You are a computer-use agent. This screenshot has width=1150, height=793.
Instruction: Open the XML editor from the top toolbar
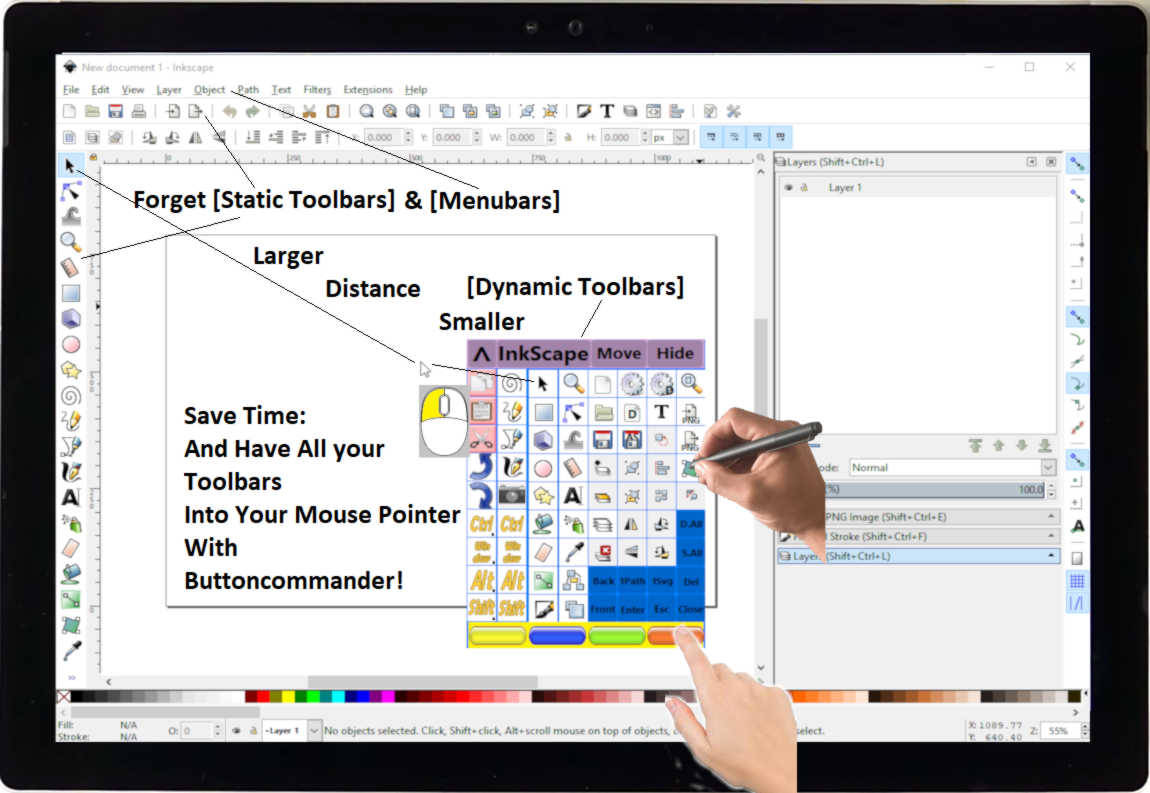coord(653,112)
